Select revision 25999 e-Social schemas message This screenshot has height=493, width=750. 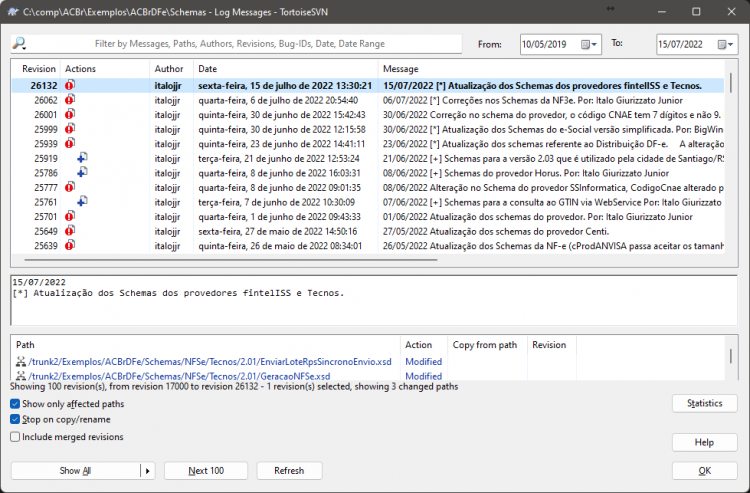[x=553, y=130]
